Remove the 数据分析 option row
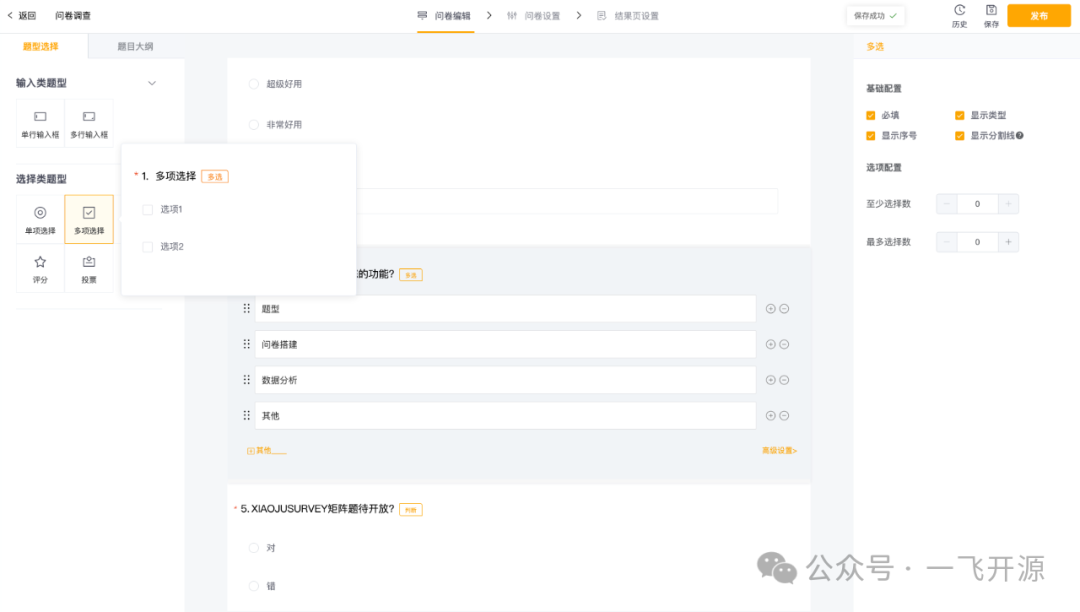Viewport: 1080px width, 612px height. pyautogui.click(x=784, y=380)
